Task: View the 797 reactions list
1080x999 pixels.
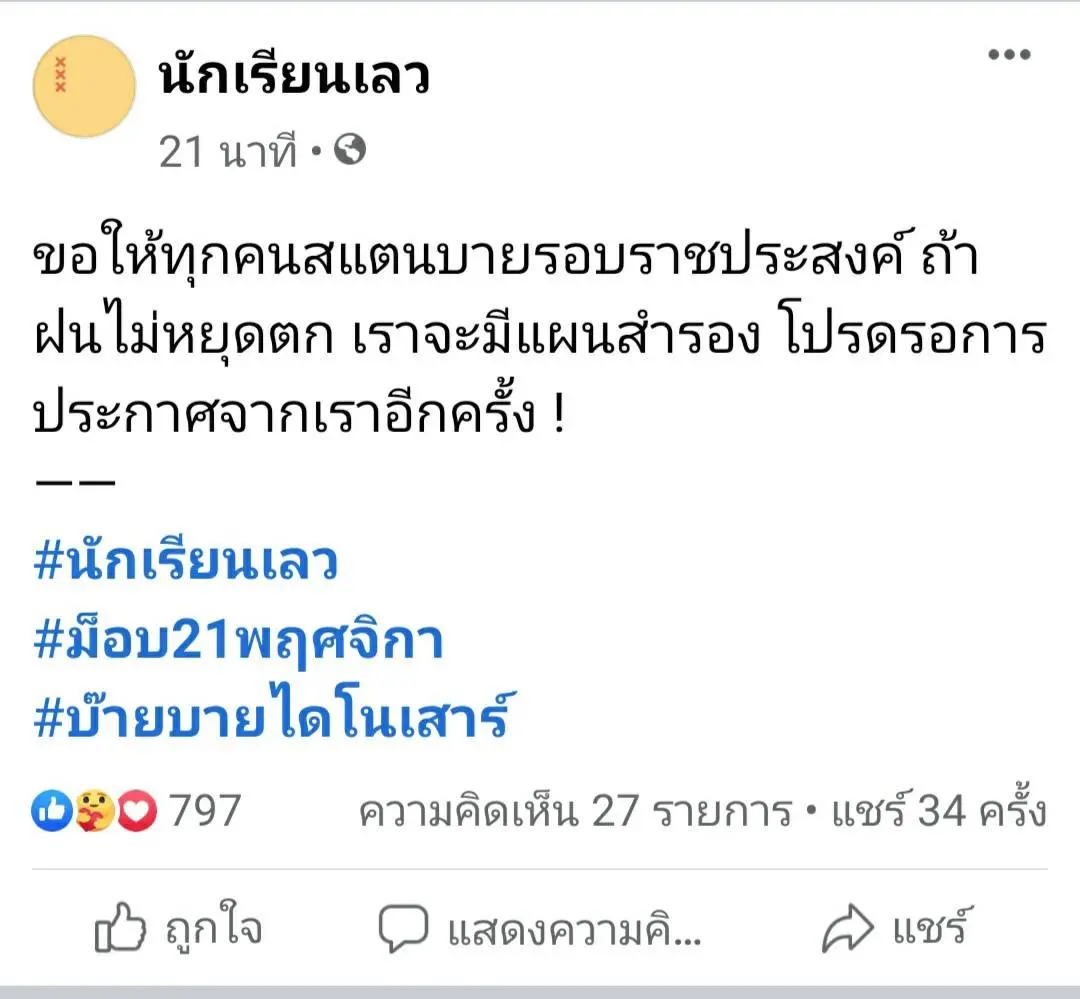Action: tap(205, 811)
